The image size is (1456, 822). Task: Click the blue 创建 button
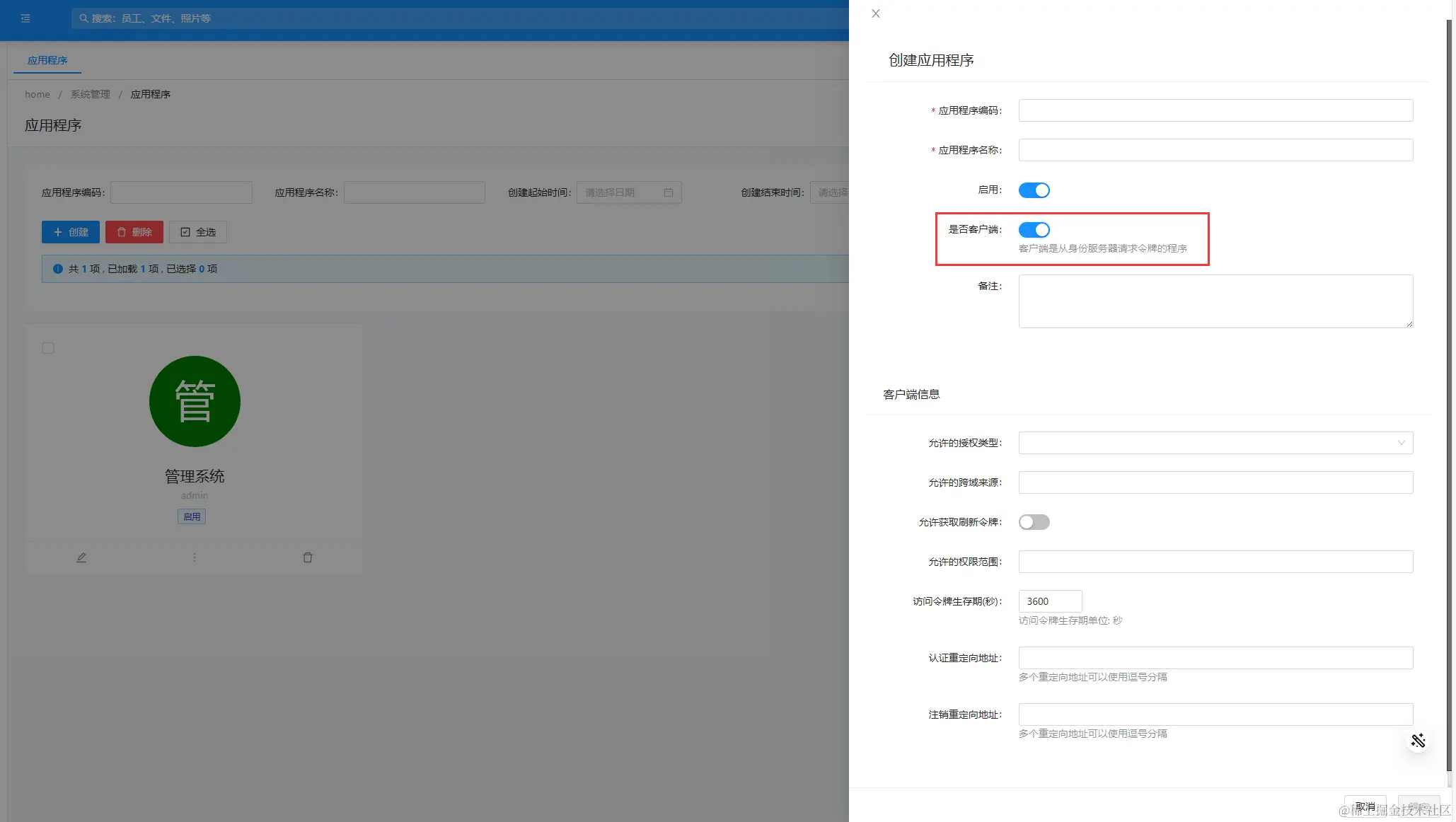pos(71,232)
